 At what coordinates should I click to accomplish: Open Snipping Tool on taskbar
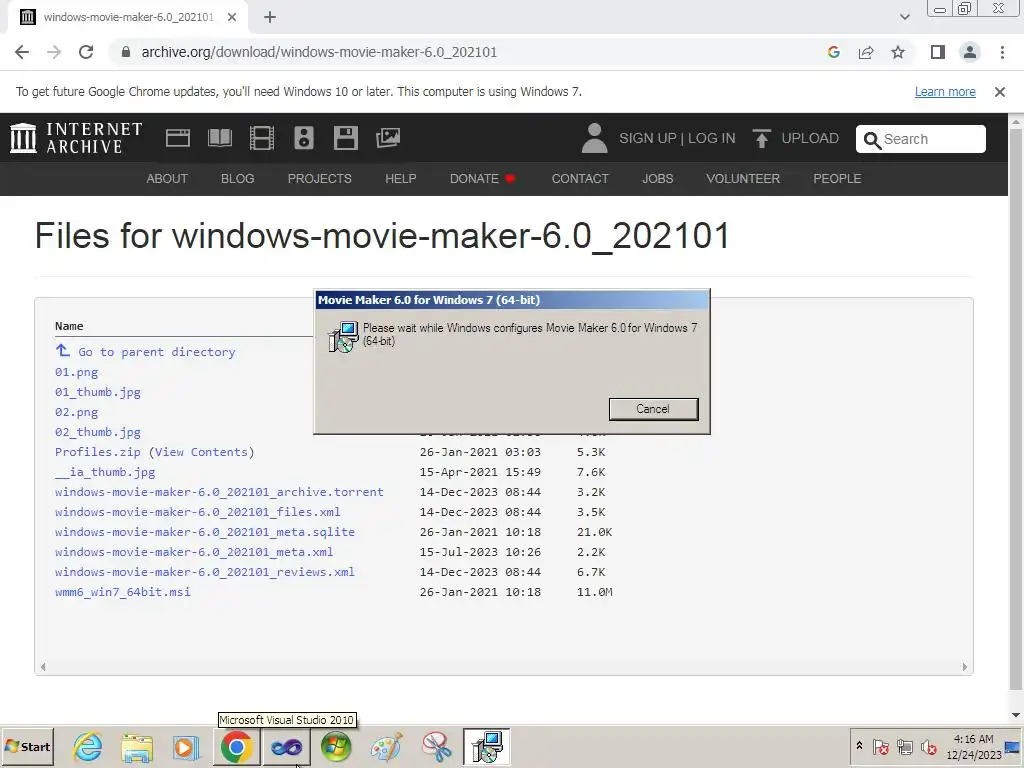(436, 746)
